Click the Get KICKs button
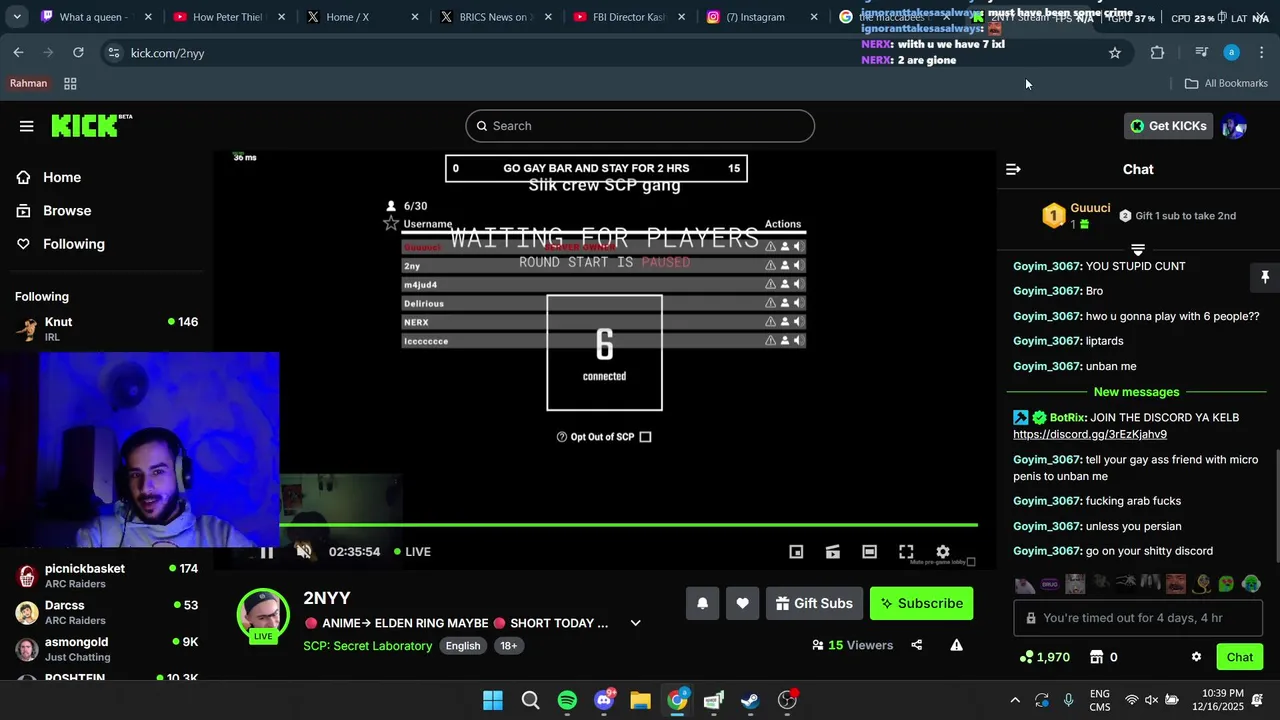 coord(1168,126)
